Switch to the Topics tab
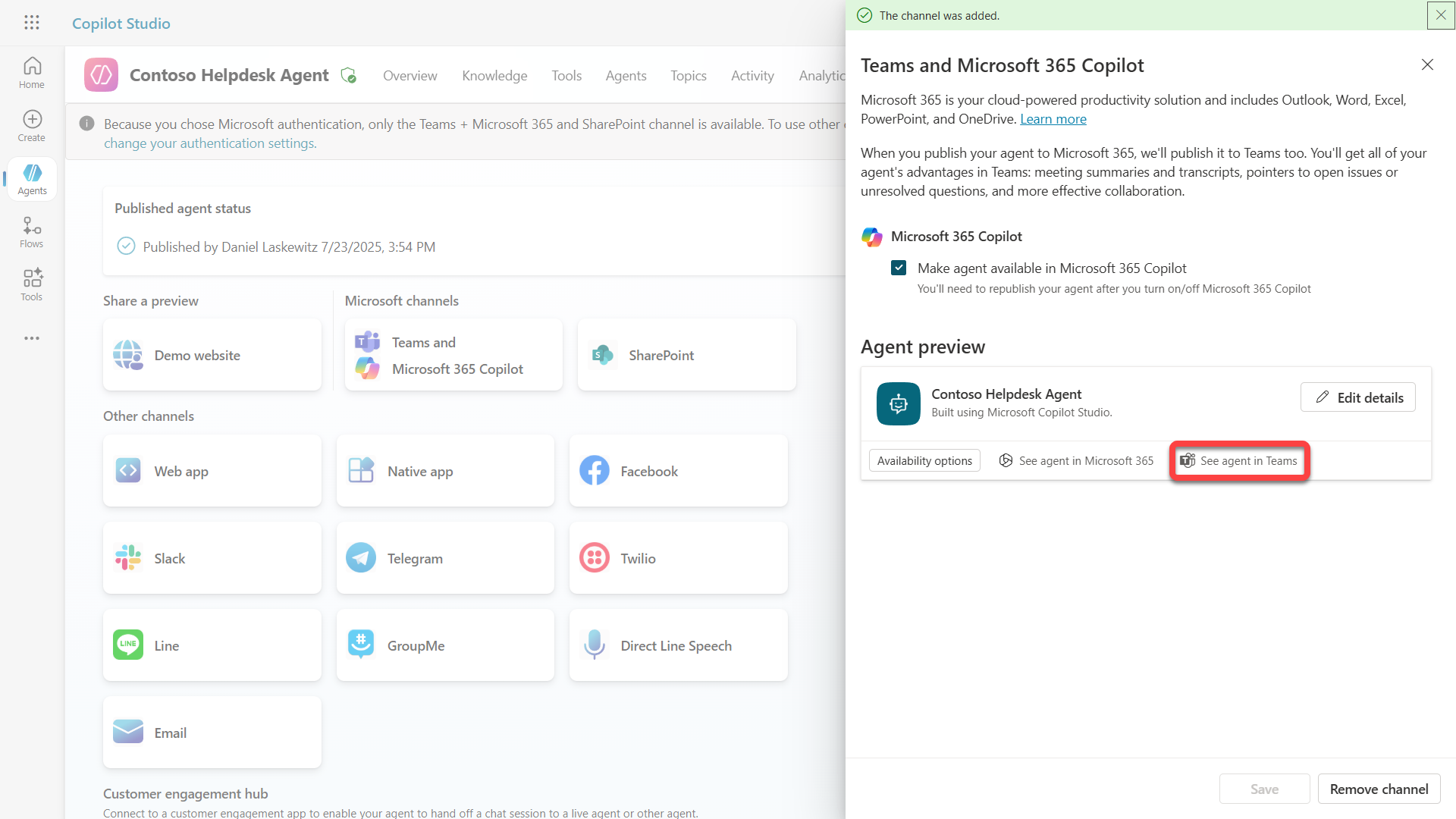The image size is (1456, 819). coord(688,76)
